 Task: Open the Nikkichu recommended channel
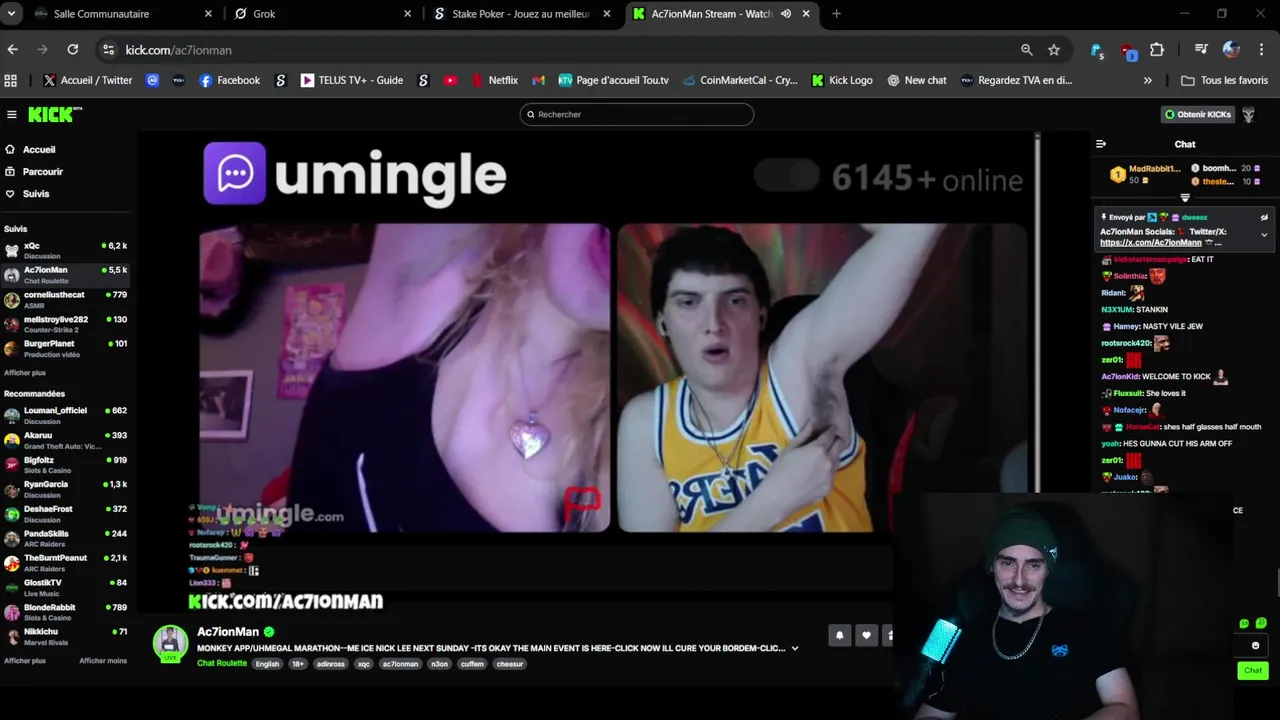[x=65, y=636]
